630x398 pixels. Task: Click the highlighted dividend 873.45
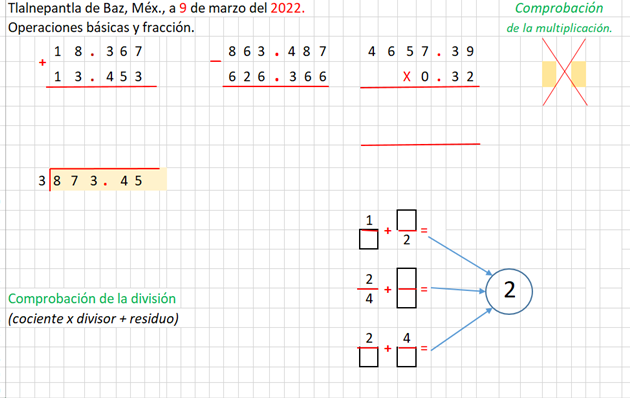pyautogui.click(x=108, y=180)
